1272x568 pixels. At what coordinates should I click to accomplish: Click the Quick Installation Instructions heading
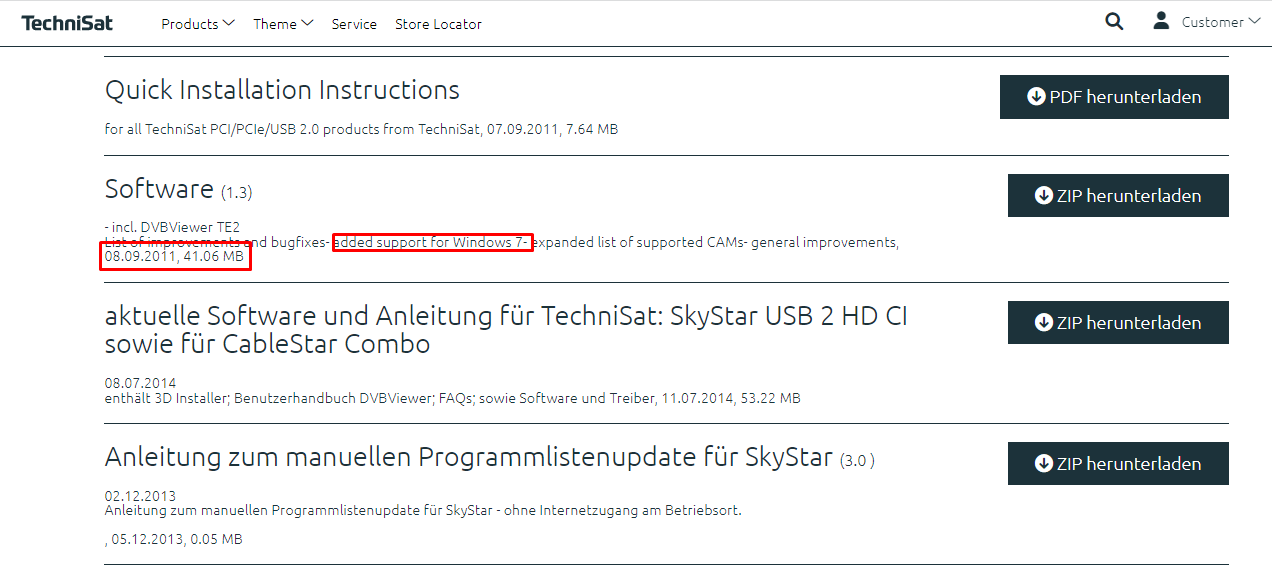282,90
